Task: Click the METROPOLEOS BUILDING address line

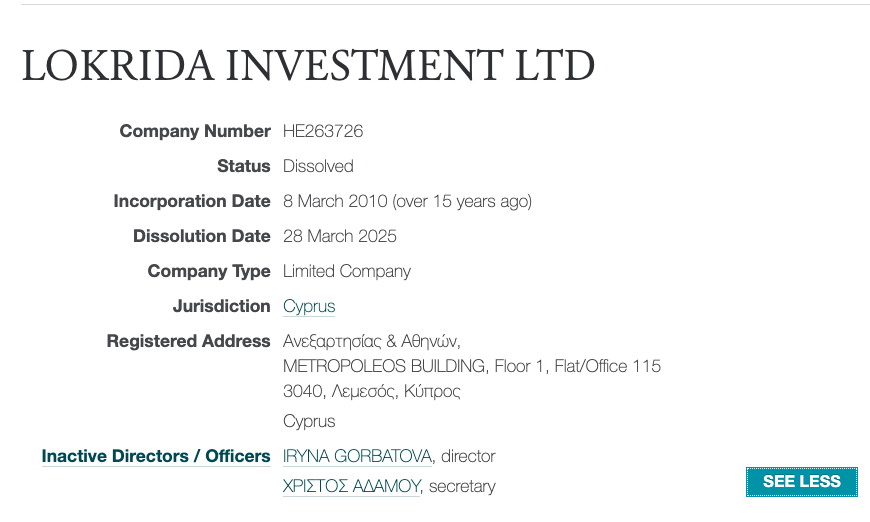Action: [471, 366]
